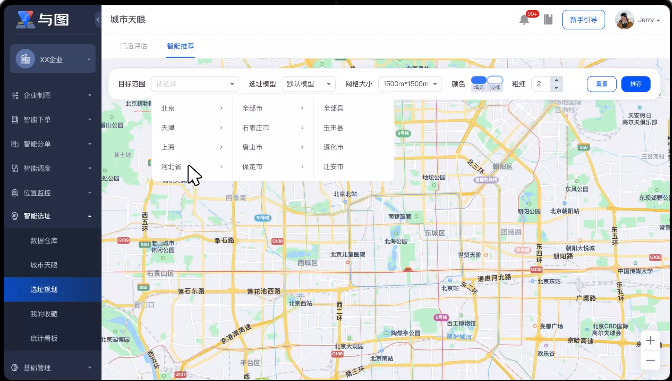
Task: Click the 东城区 label on the map
Action: click(x=435, y=233)
